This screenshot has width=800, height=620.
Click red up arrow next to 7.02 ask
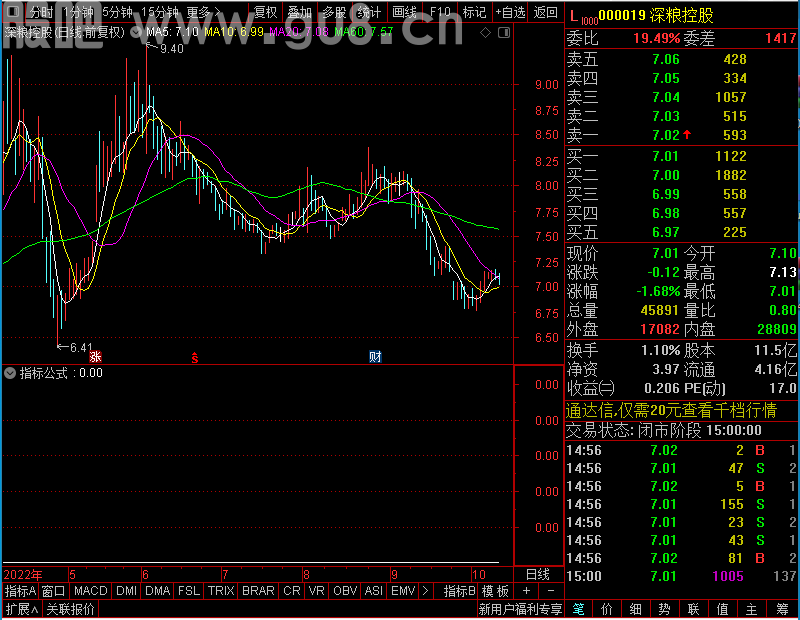(687, 134)
